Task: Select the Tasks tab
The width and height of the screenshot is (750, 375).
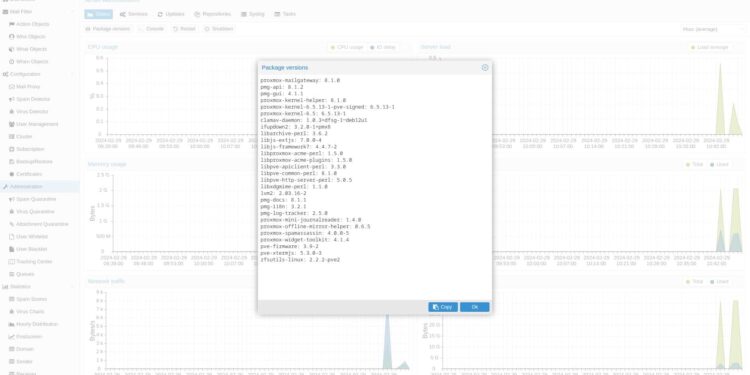Action: tap(285, 14)
